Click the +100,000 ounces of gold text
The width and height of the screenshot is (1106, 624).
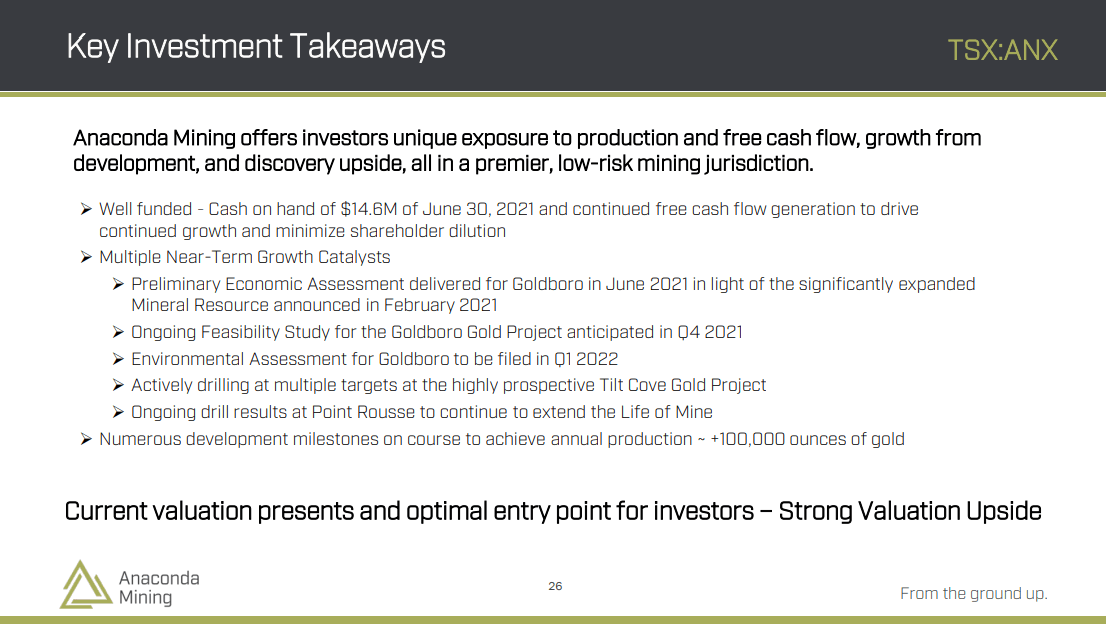[808, 439]
